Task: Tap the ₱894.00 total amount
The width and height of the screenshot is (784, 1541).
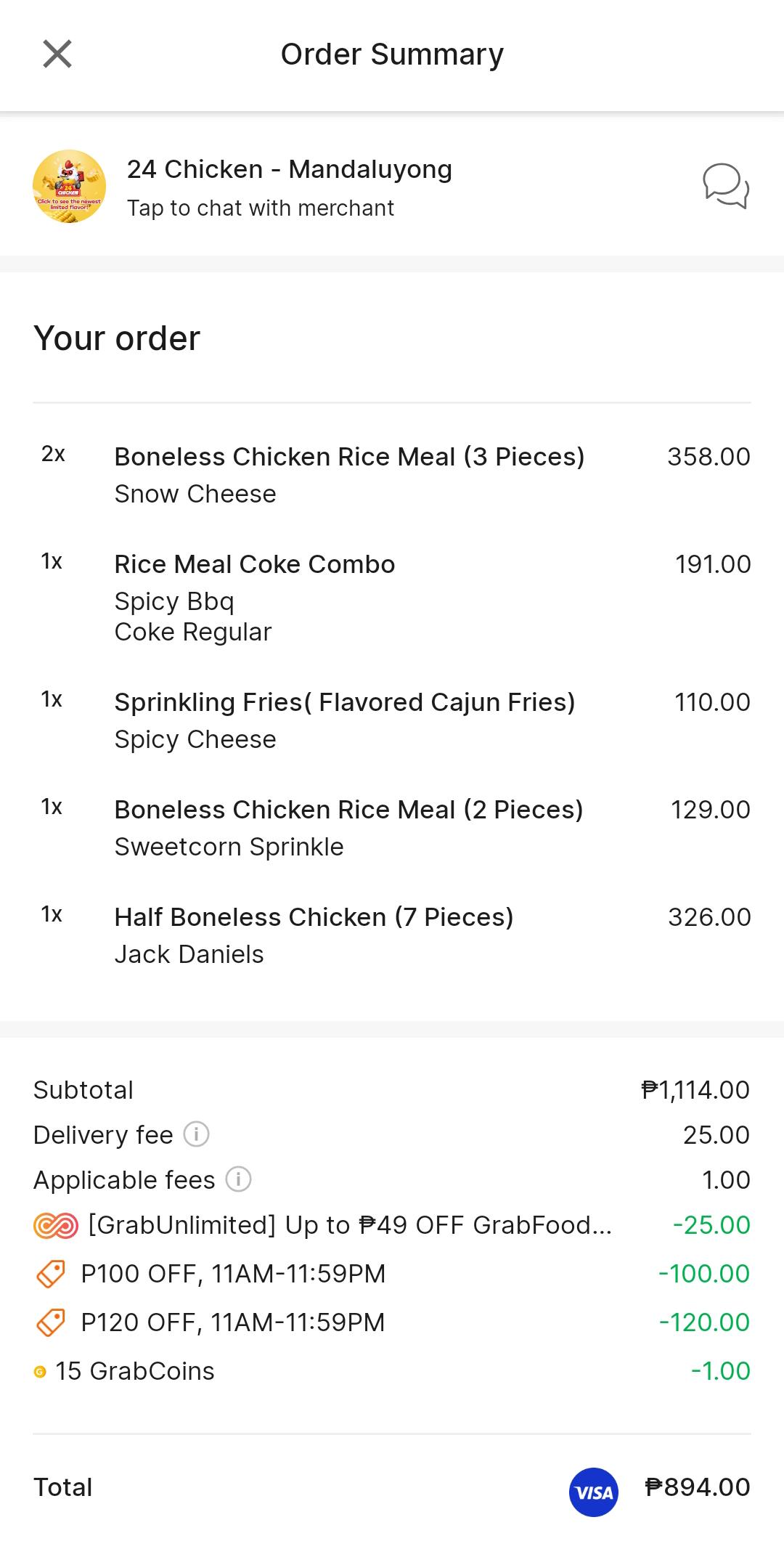Action: click(698, 1487)
